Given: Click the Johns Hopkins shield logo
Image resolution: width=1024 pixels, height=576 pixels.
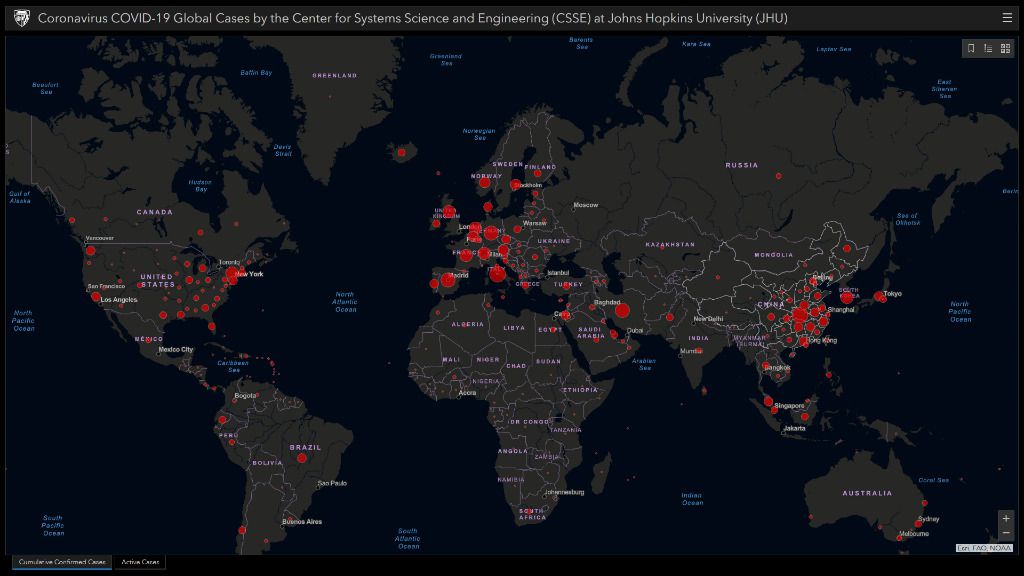Looking at the screenshot, I should [x=21, y=17].
